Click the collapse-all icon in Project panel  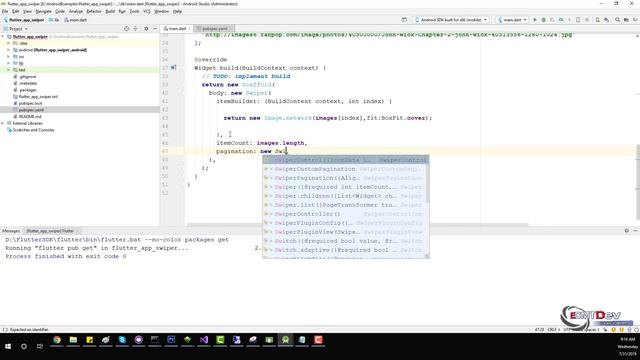(x=136, y=29)
